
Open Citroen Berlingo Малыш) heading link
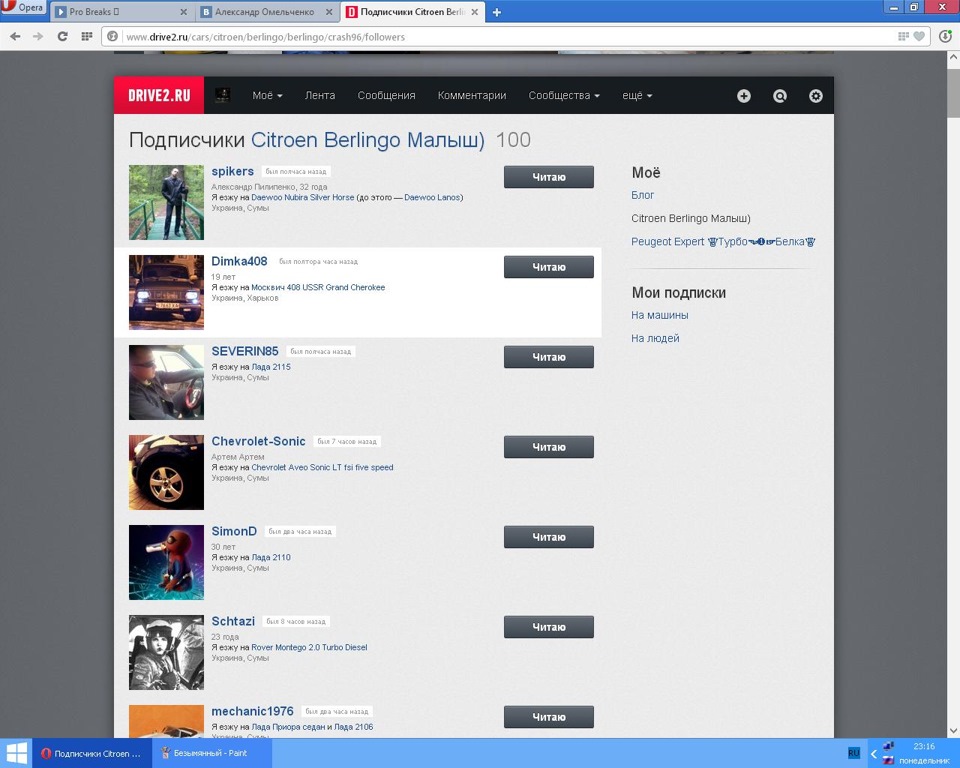367,140
